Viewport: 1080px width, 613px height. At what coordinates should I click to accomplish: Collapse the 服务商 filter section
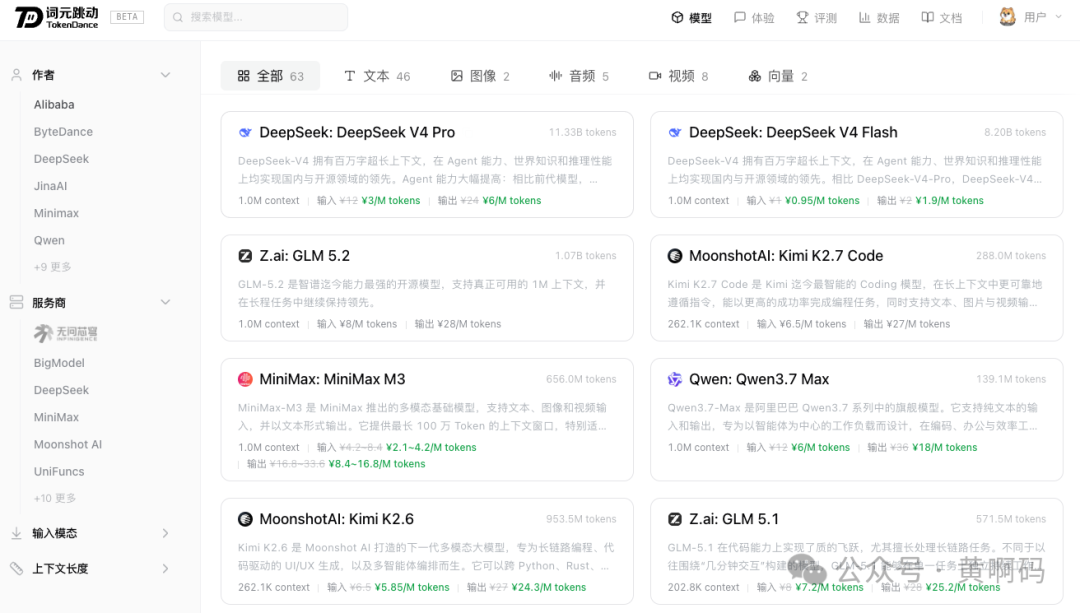pyautogui.click(x=165, y=302)
